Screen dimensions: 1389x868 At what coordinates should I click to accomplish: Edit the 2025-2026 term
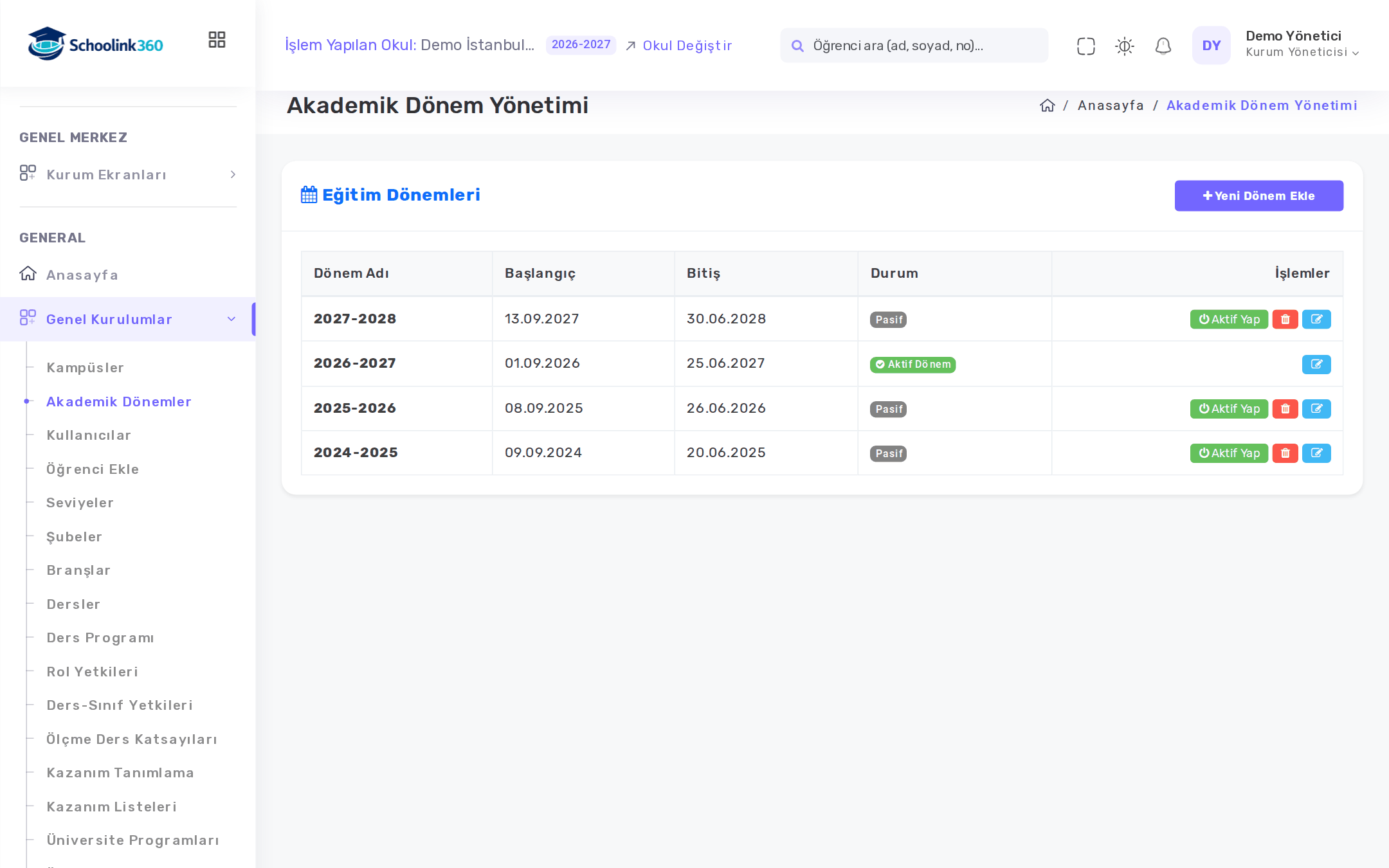pyautogui.click(x=1316, y=409)
